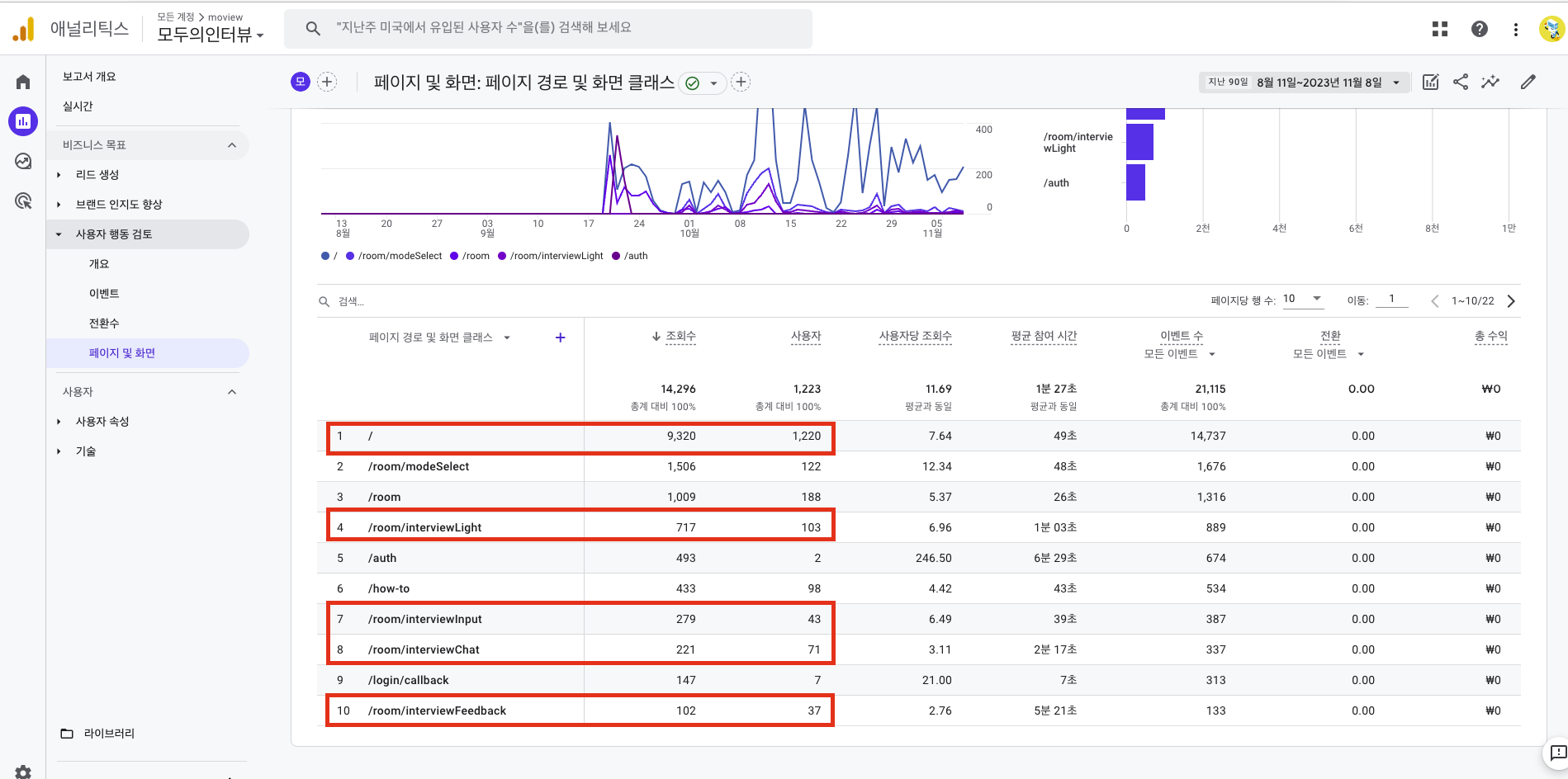
Task: Open Admin settings gear icon
Action: (23, 772)
